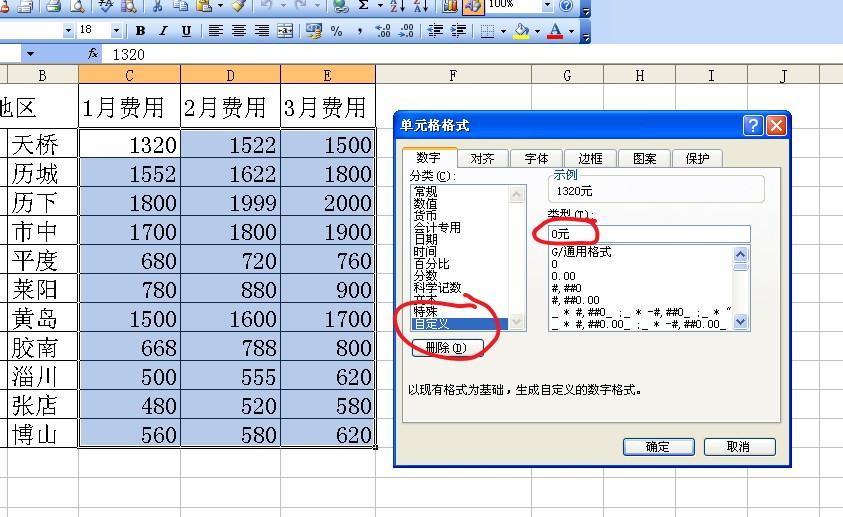Click the 删除(D) button
The width and height of the screenshot is (843, 517).
447,348
